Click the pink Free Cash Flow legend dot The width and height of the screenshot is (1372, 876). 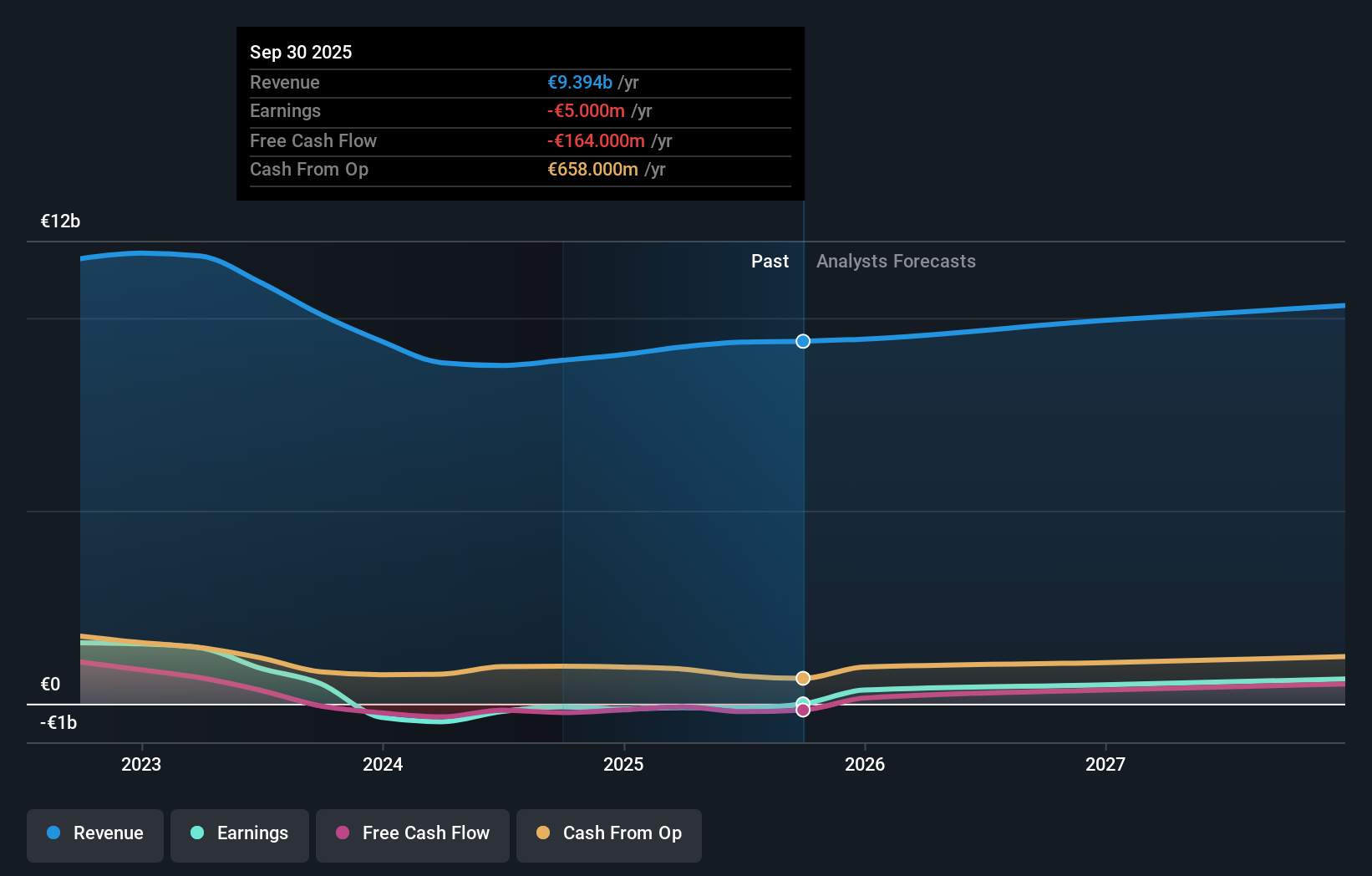343,833
